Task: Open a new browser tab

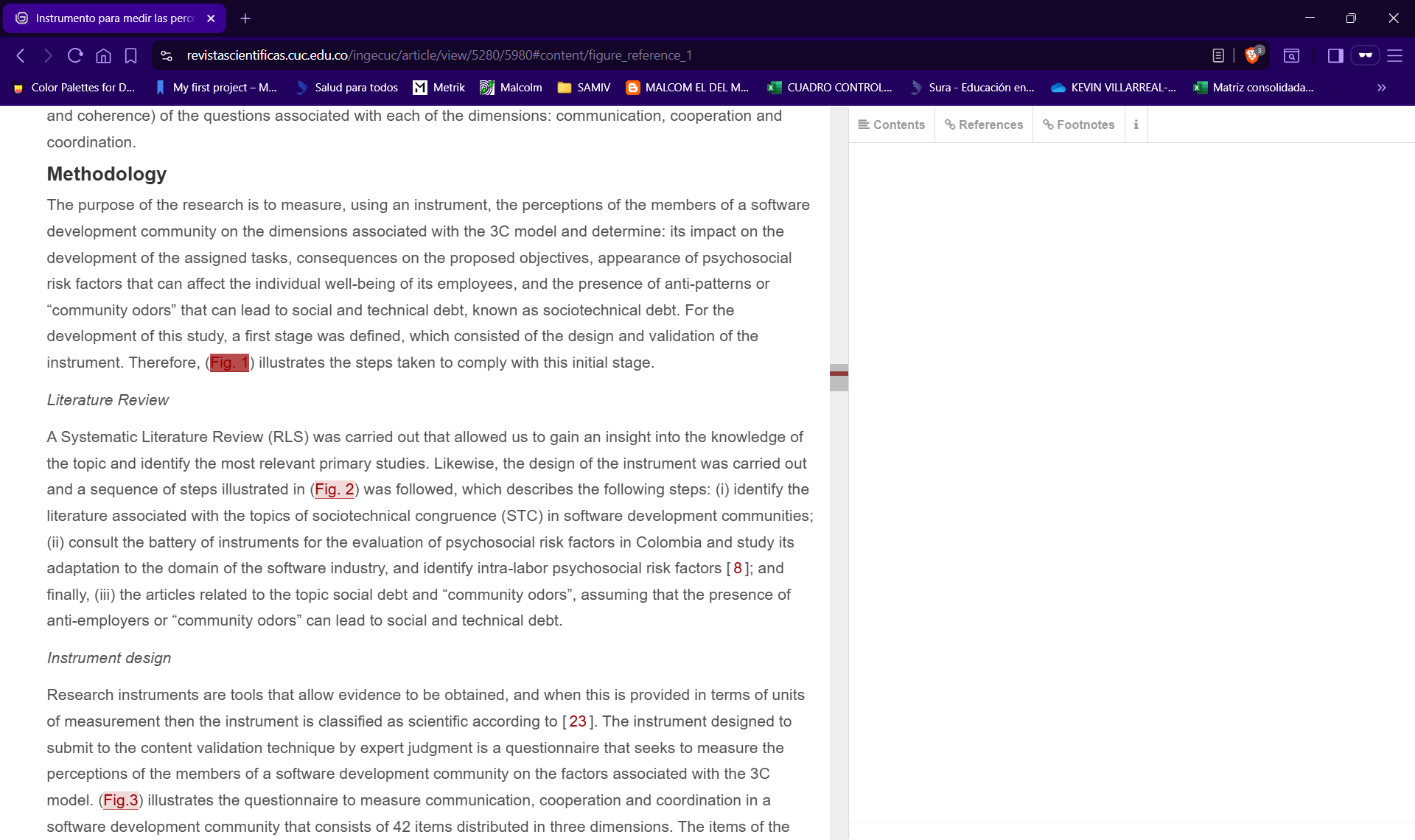Action: pos(245,18)
